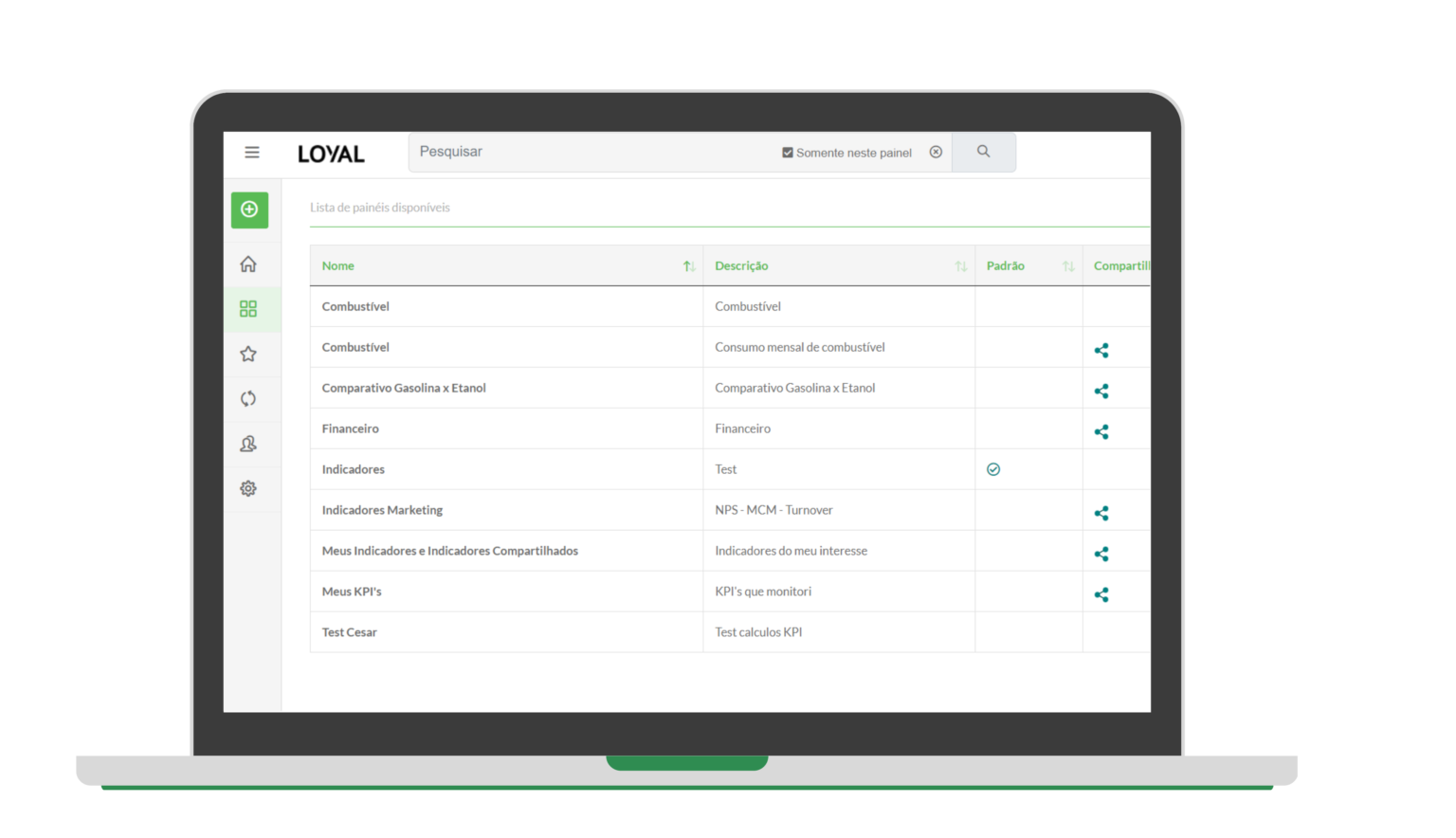Open settings via gear icon
The width and height of the screenshot is (1456, 838).
[x=247, y=488]
